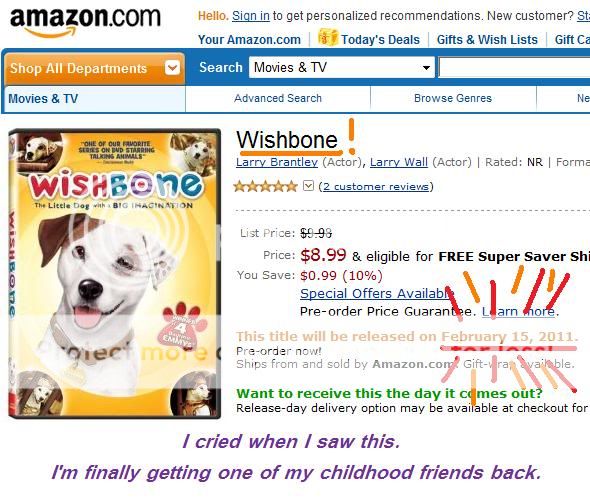Click the search text input field
The width and height of the screenshot is (590, 504).
coord(514,68)
